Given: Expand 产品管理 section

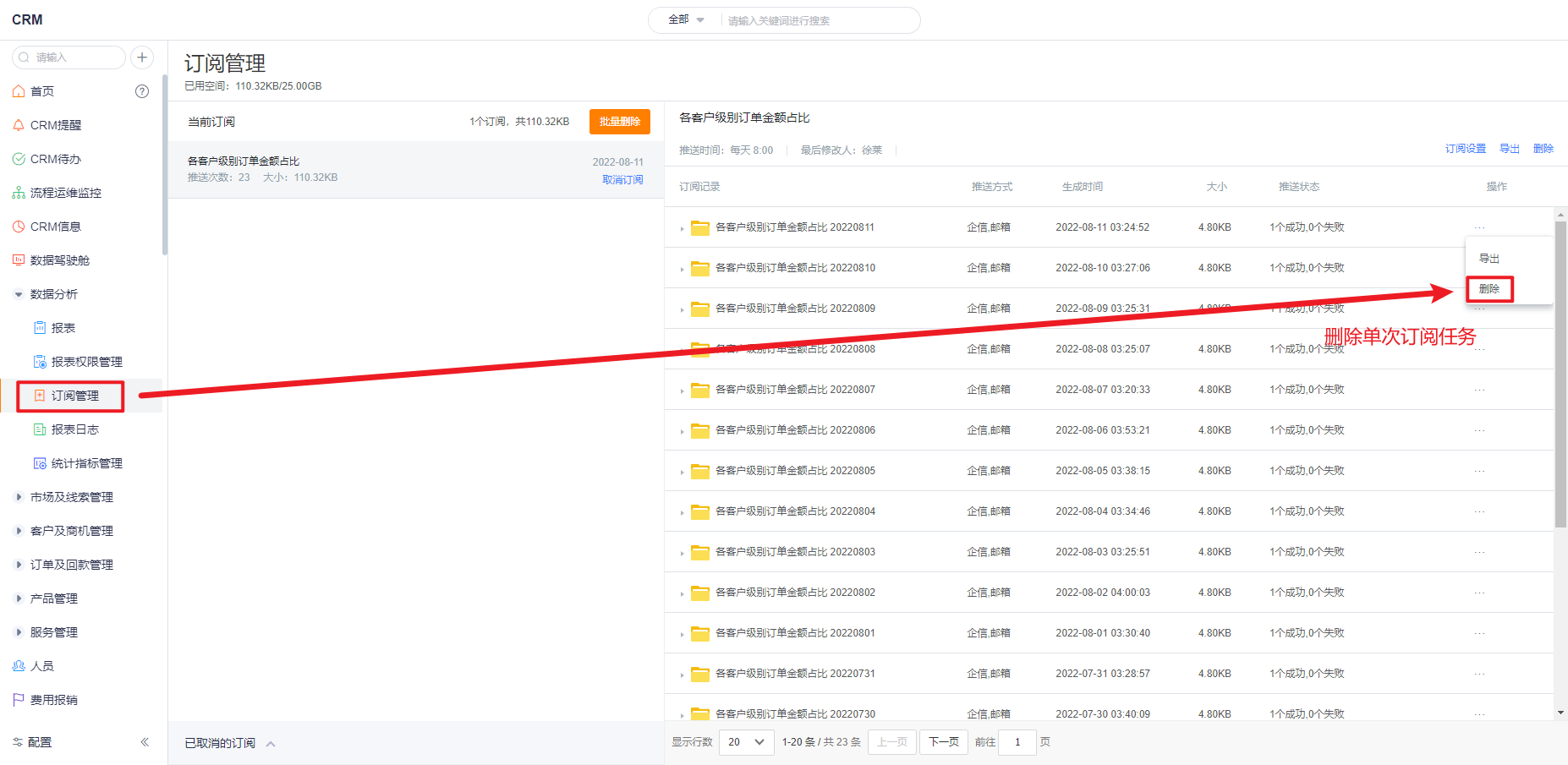Looking at the screenshot, I should tap(19, 598).
